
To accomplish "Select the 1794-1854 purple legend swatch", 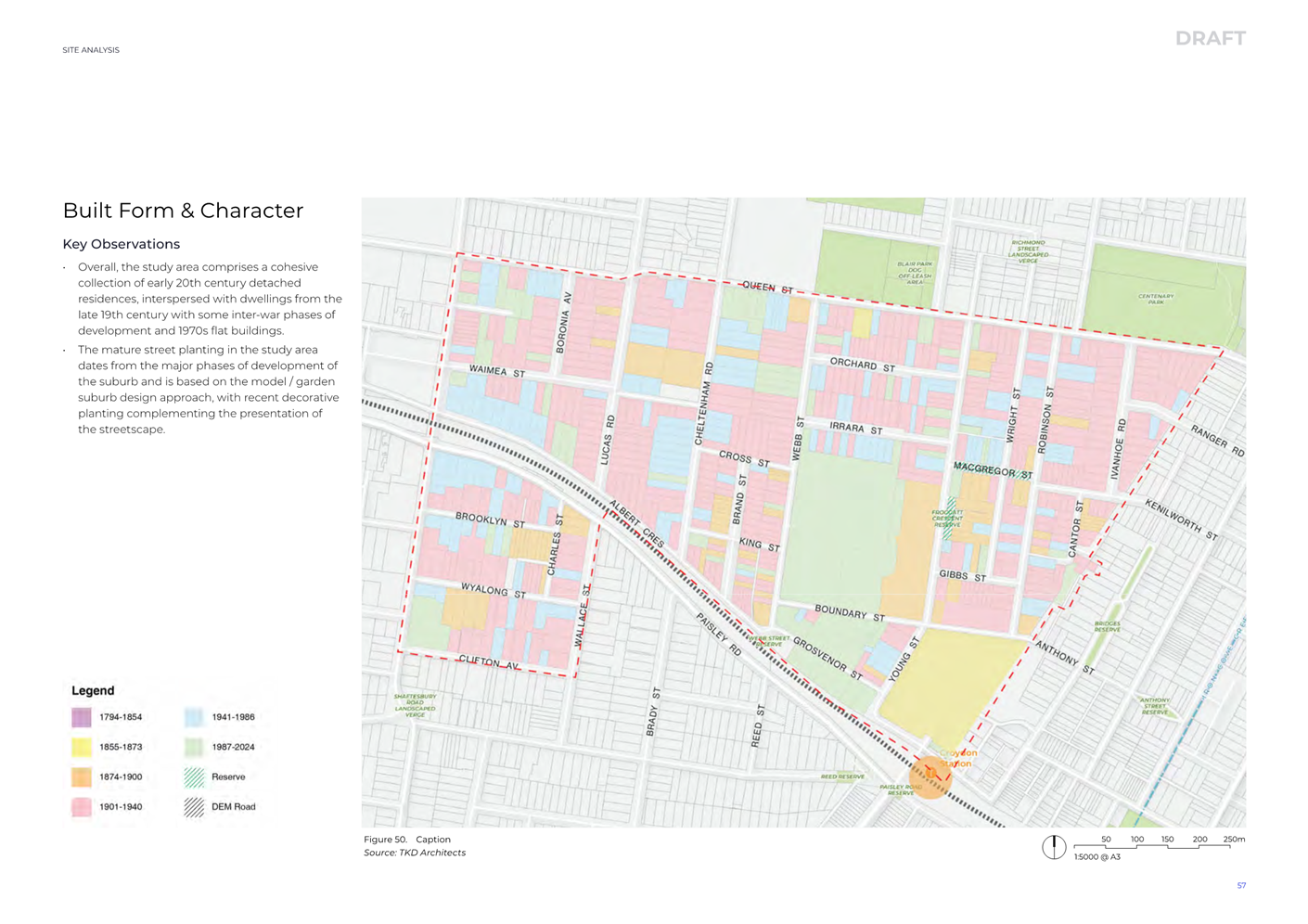I will pyautogui.click(x=82, y=717).
